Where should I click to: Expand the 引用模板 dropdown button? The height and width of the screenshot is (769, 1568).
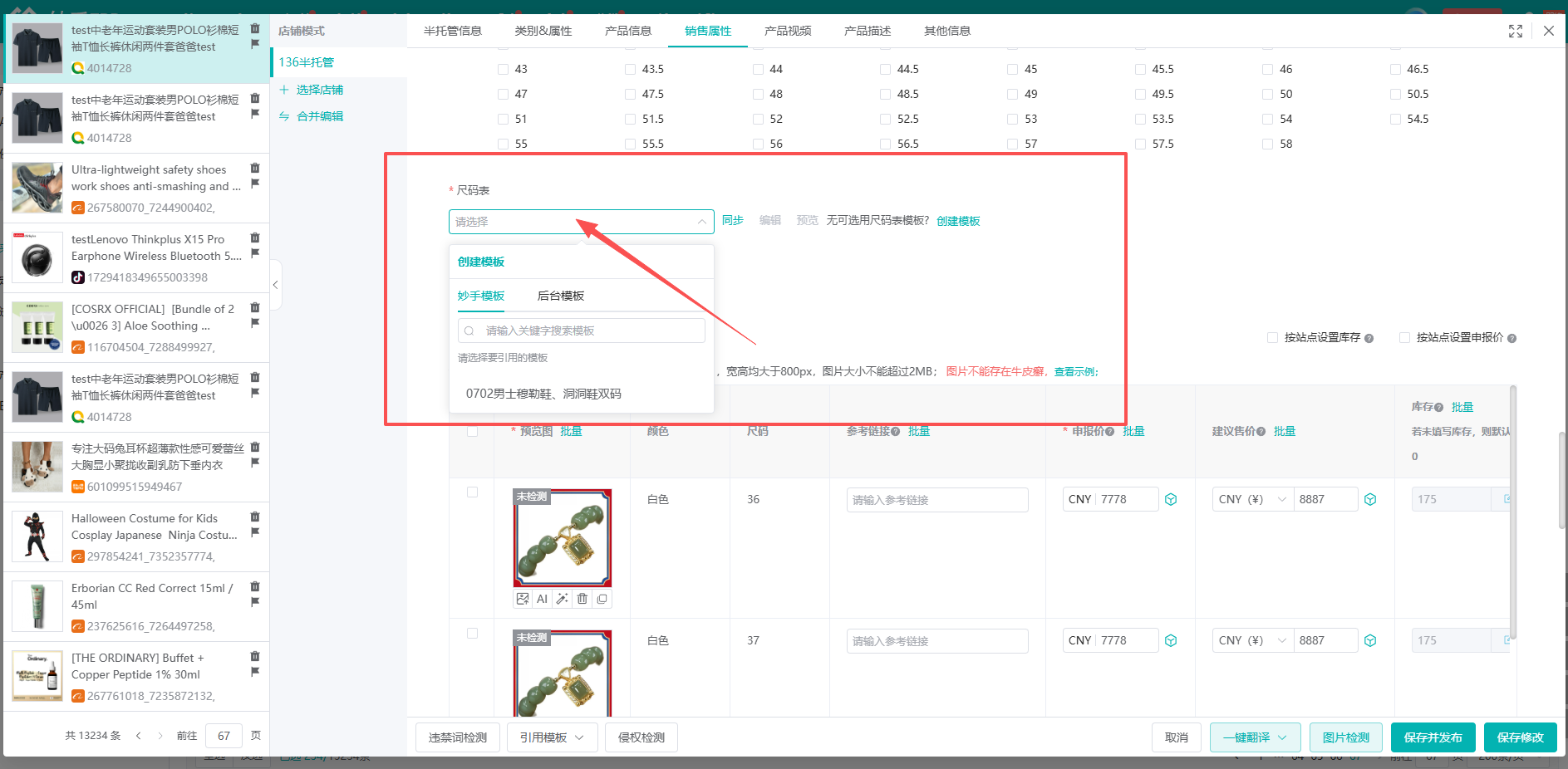point(552,737)
